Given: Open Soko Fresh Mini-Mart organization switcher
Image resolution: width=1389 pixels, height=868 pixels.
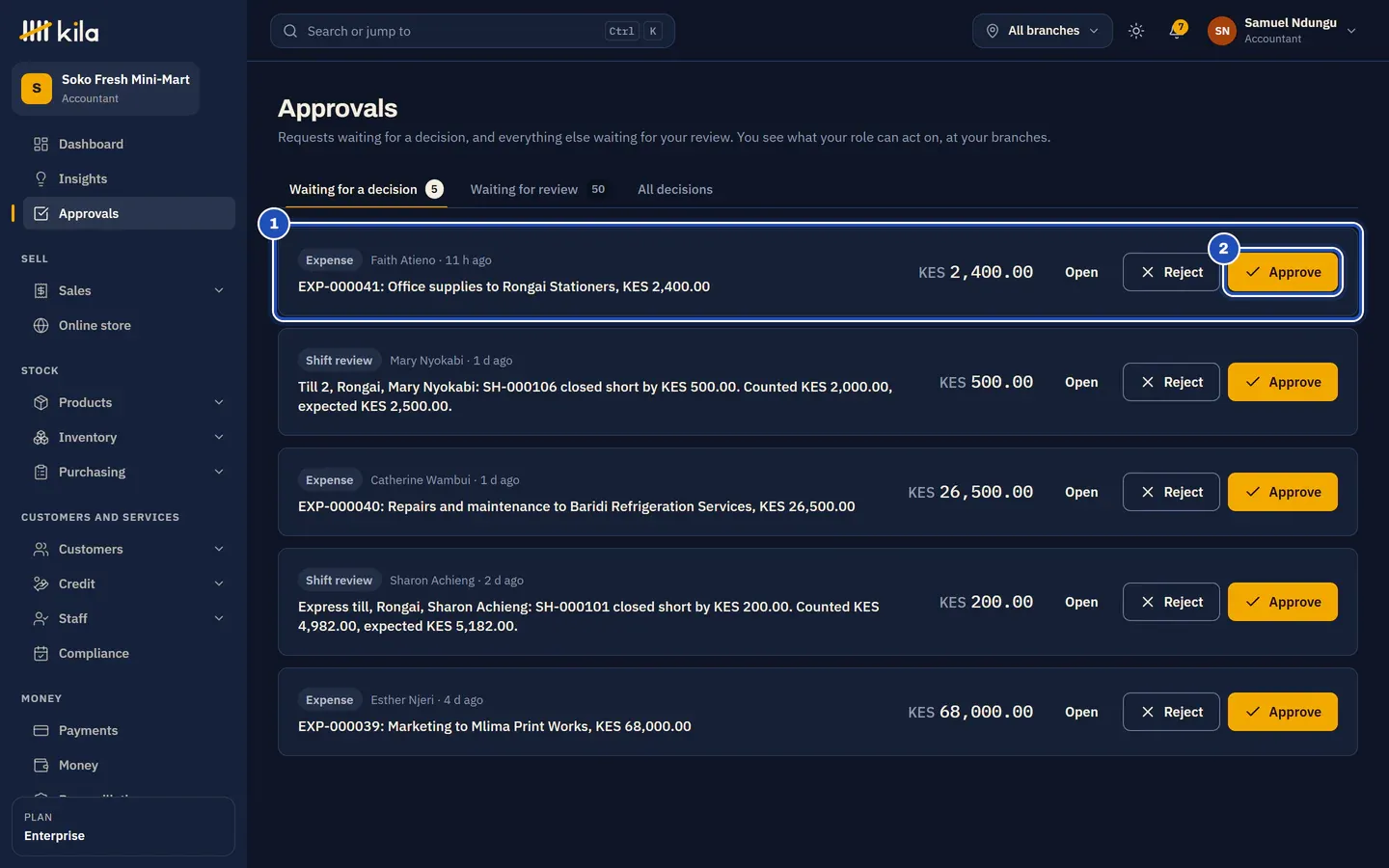Looking at the screenshot, I should (106, 89).
